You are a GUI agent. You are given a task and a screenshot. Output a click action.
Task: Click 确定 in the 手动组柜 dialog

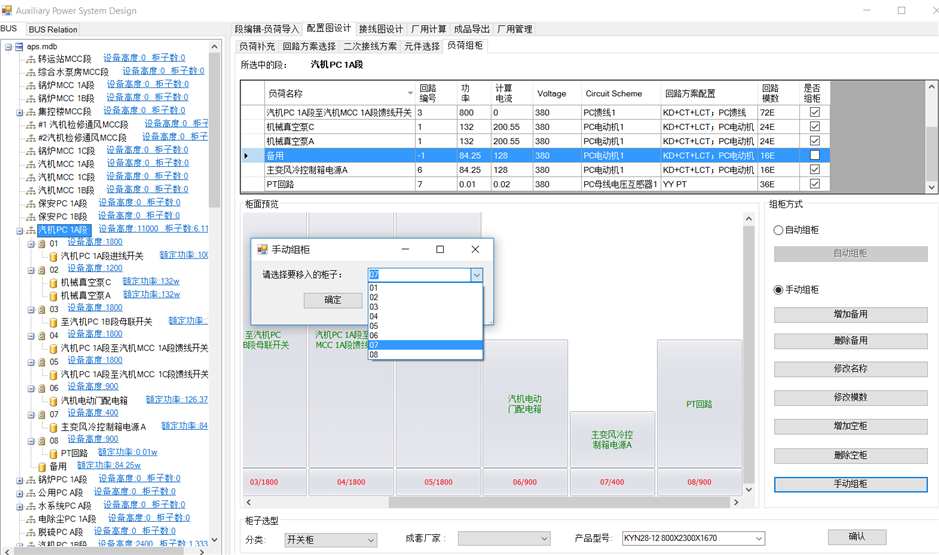(x=333, y=300)
